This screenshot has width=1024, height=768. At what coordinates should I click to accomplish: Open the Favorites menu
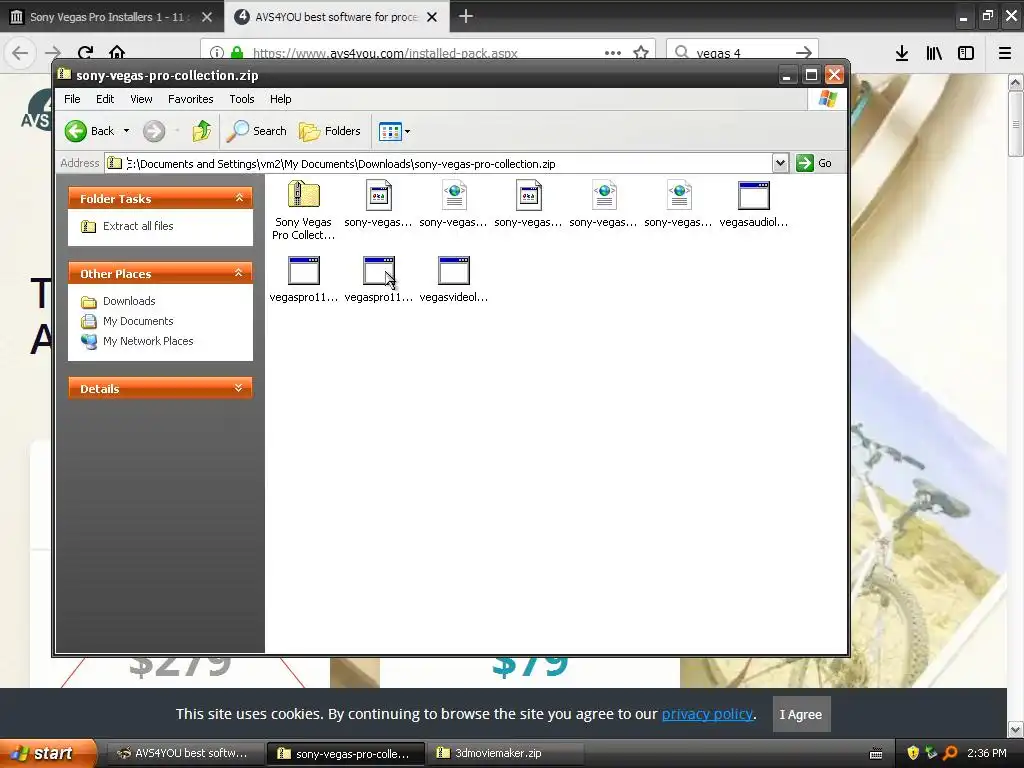pyautogui.click(x=191, y=99)
